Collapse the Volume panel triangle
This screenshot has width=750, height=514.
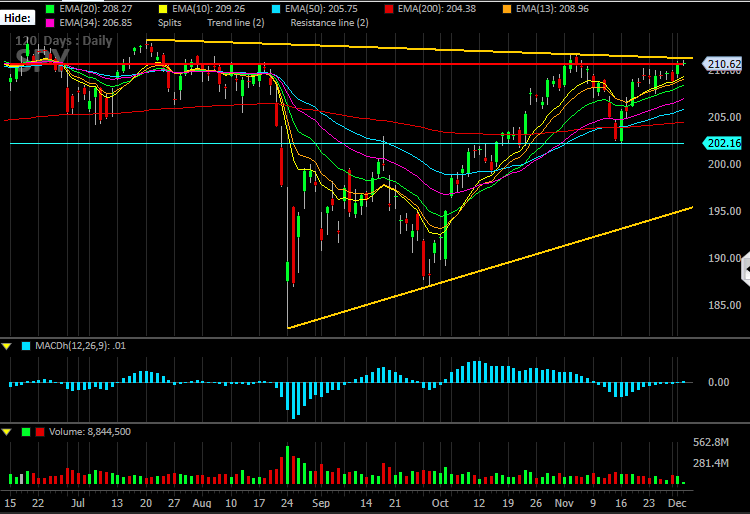pyautogui.click(x=7, y=432)
